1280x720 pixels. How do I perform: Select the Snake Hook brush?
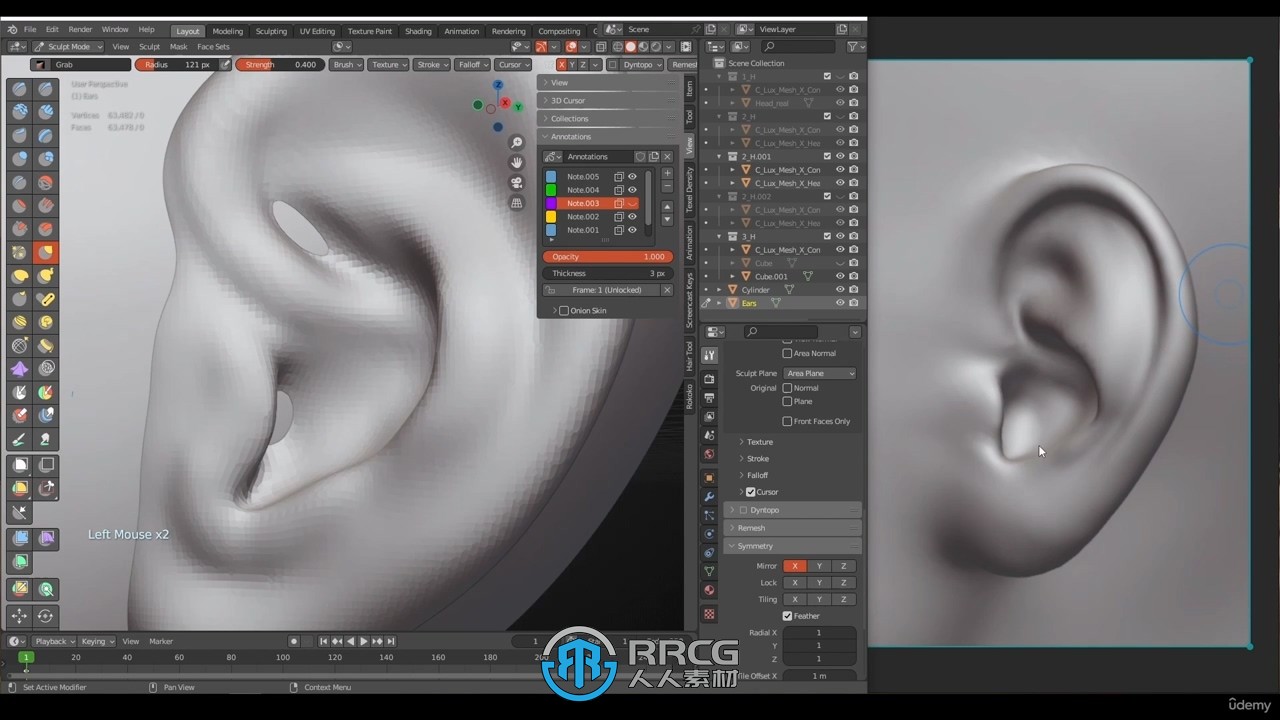click(x=46, y=276)
